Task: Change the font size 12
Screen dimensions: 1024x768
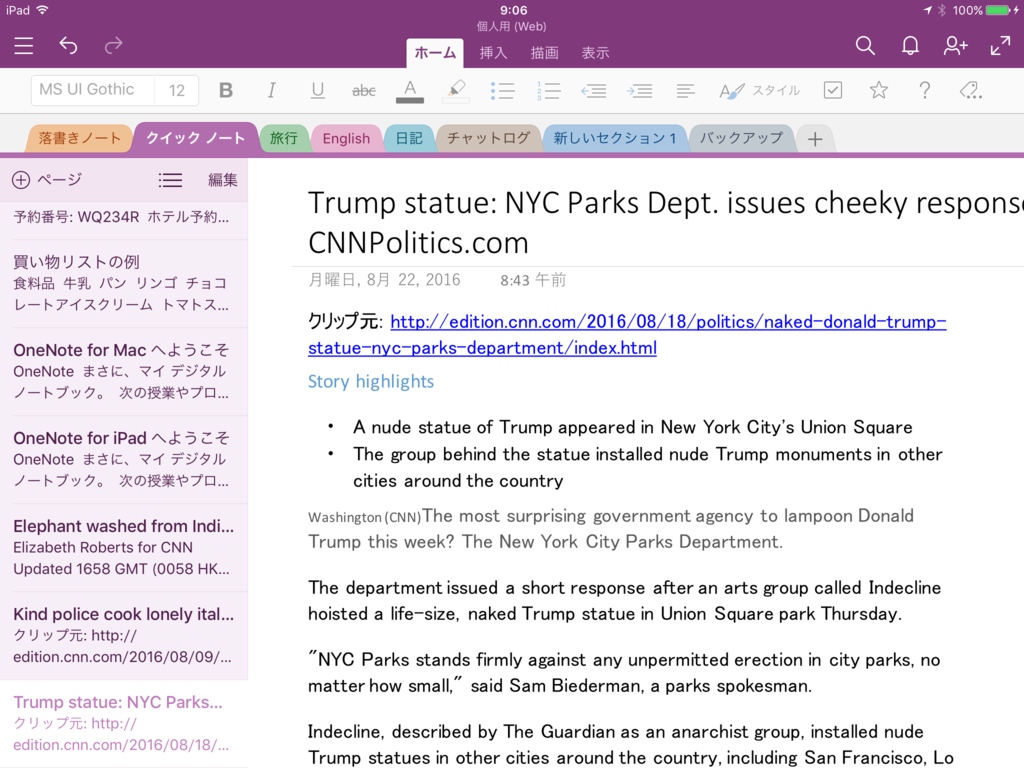Action: [x=176, y=90]
